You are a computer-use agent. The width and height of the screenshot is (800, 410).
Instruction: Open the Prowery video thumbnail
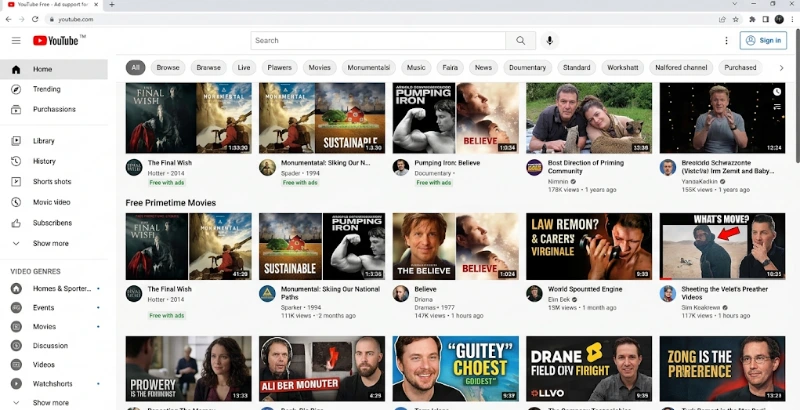(x=188, y=369)
